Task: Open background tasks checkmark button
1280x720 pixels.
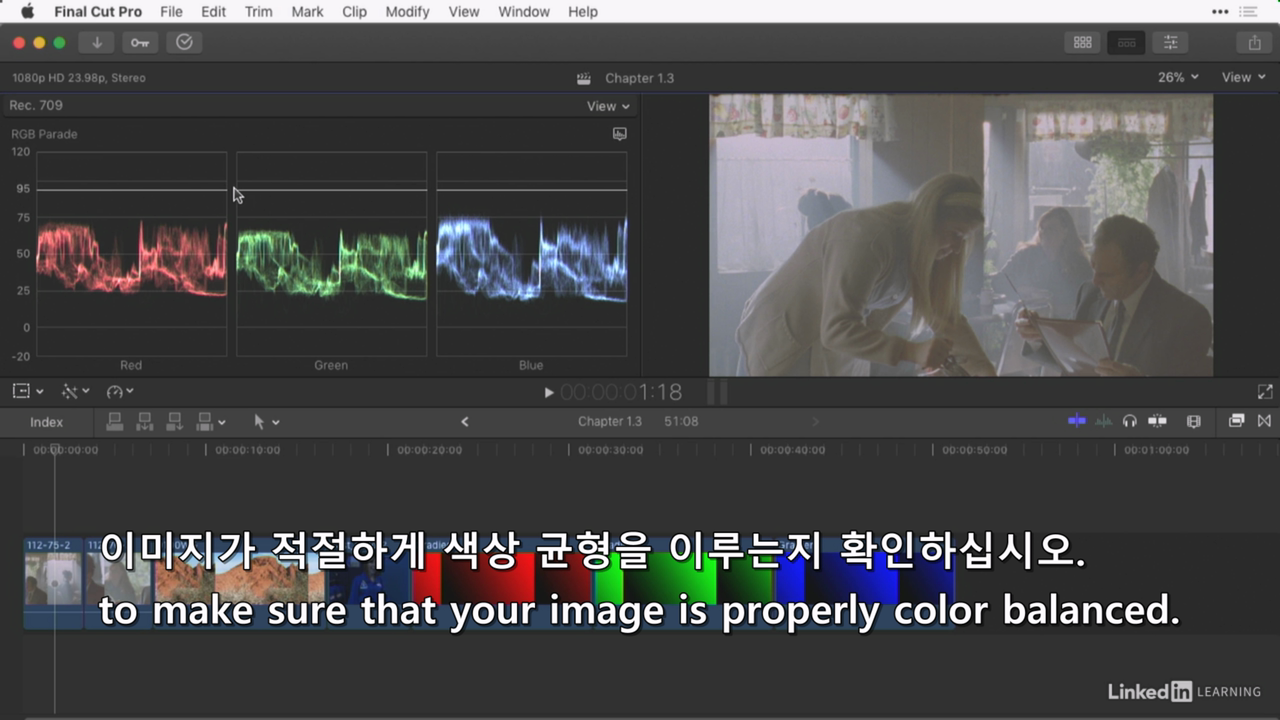Action: 184,42
